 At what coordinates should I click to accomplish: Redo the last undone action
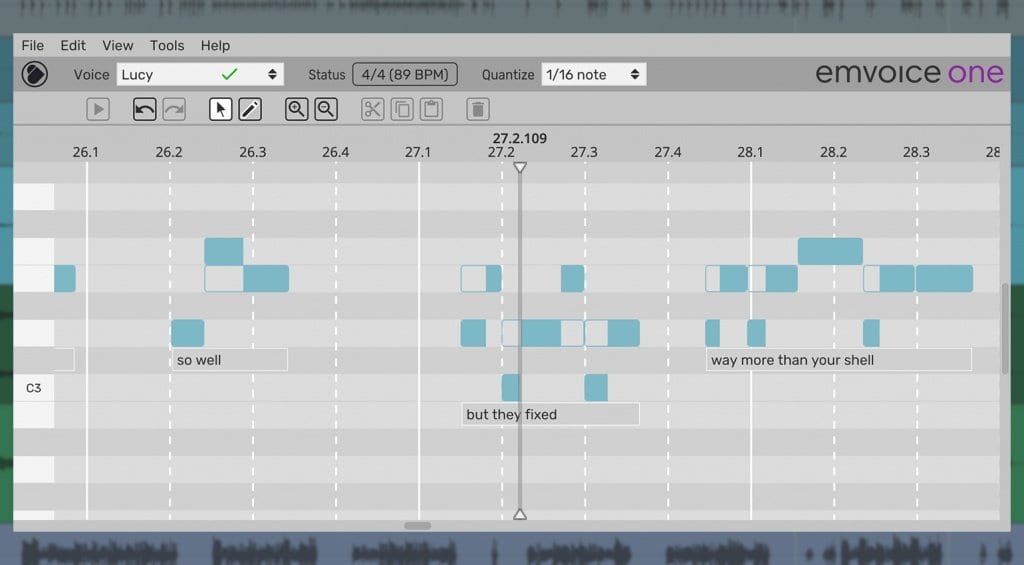pyautogui.click(x=174, y=109)
